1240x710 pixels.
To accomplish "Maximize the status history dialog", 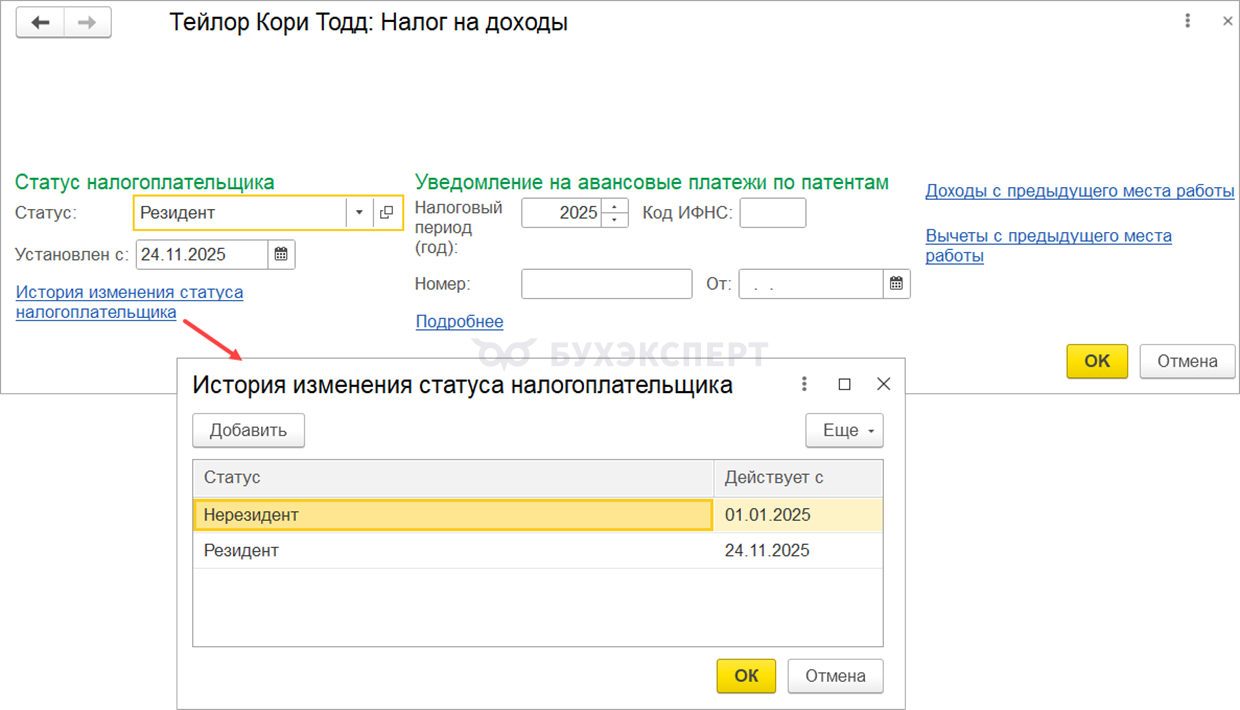I will pyautogui.click(x=844, y=384).
